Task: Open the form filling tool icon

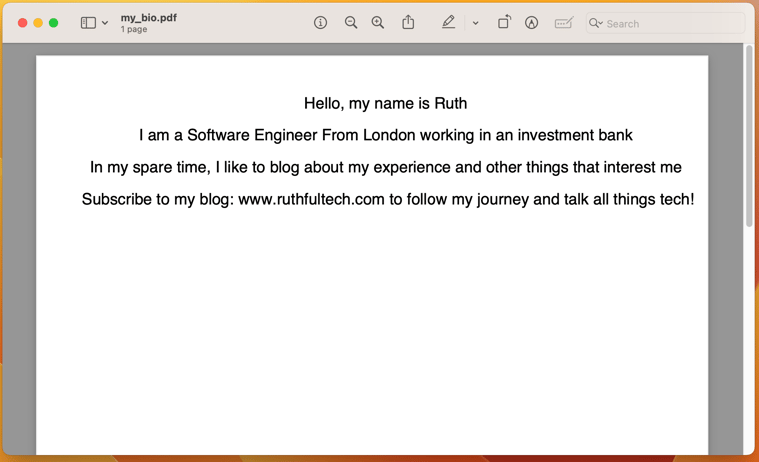Action: (x=563, y=23)
